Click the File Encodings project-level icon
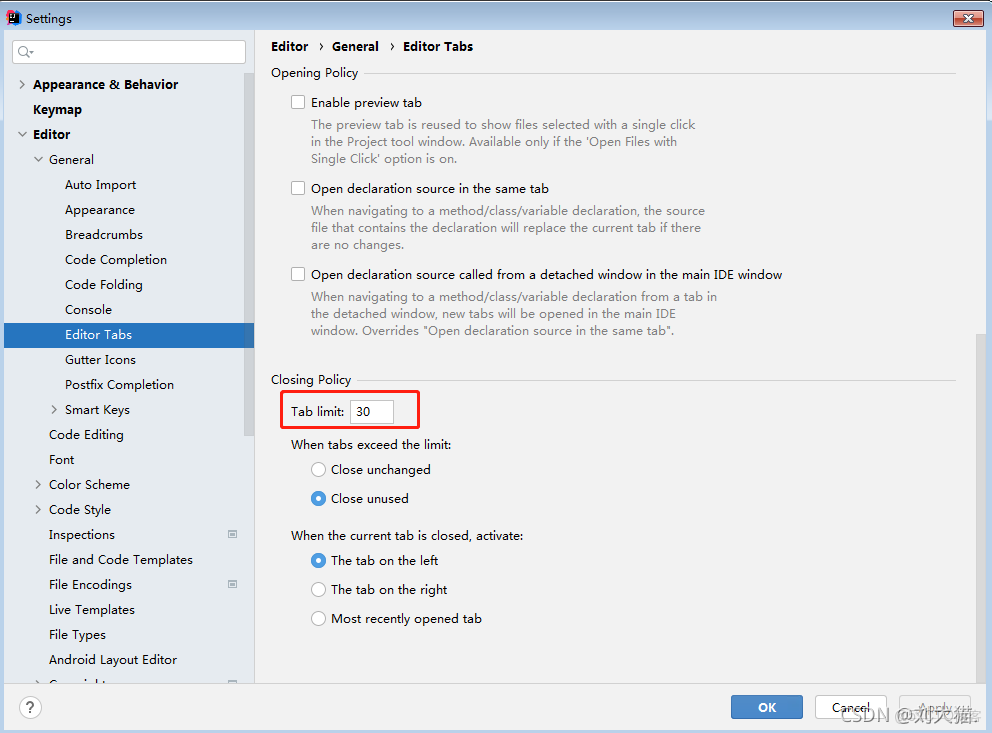Screen dimensions: 992x733 (x=233, y=585)
